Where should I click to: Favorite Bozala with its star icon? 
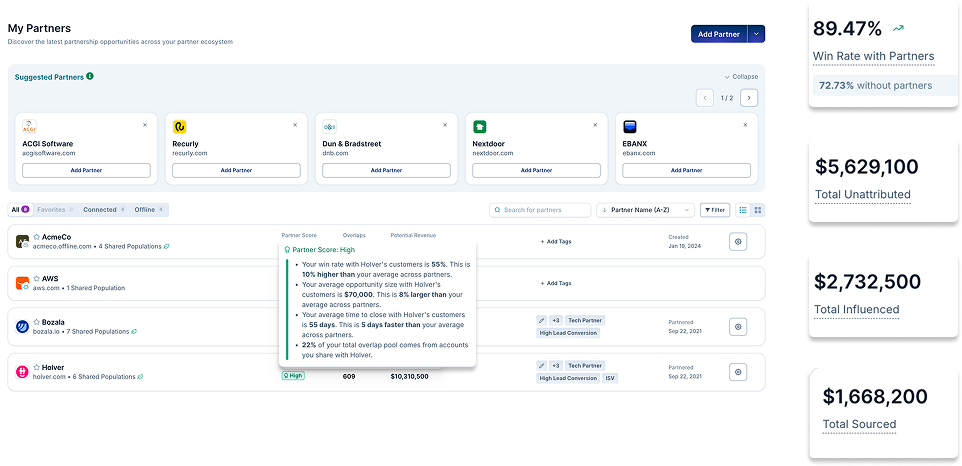(x=37, y=322)
